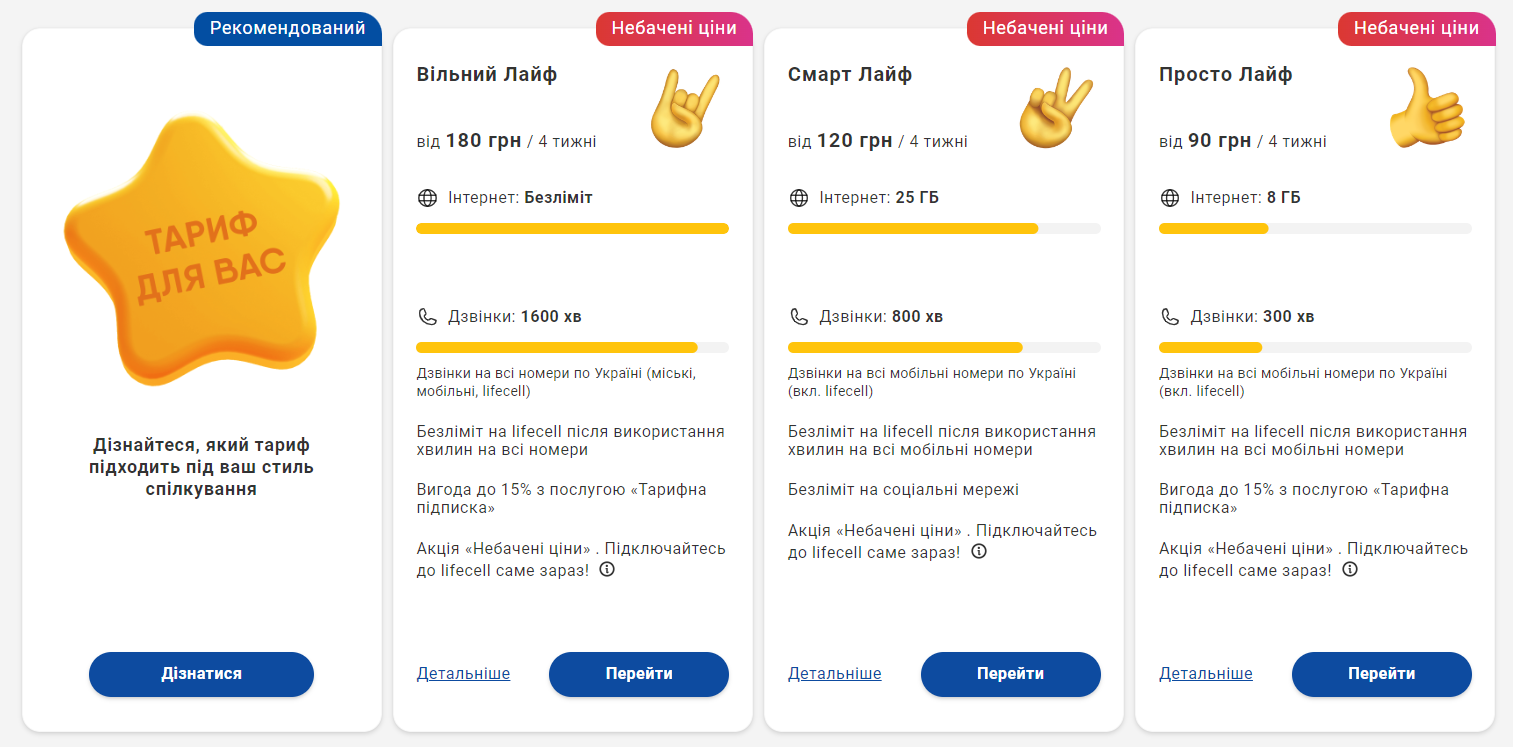Open Детальніше link for Просто Лайф

tap(1206, 674)
